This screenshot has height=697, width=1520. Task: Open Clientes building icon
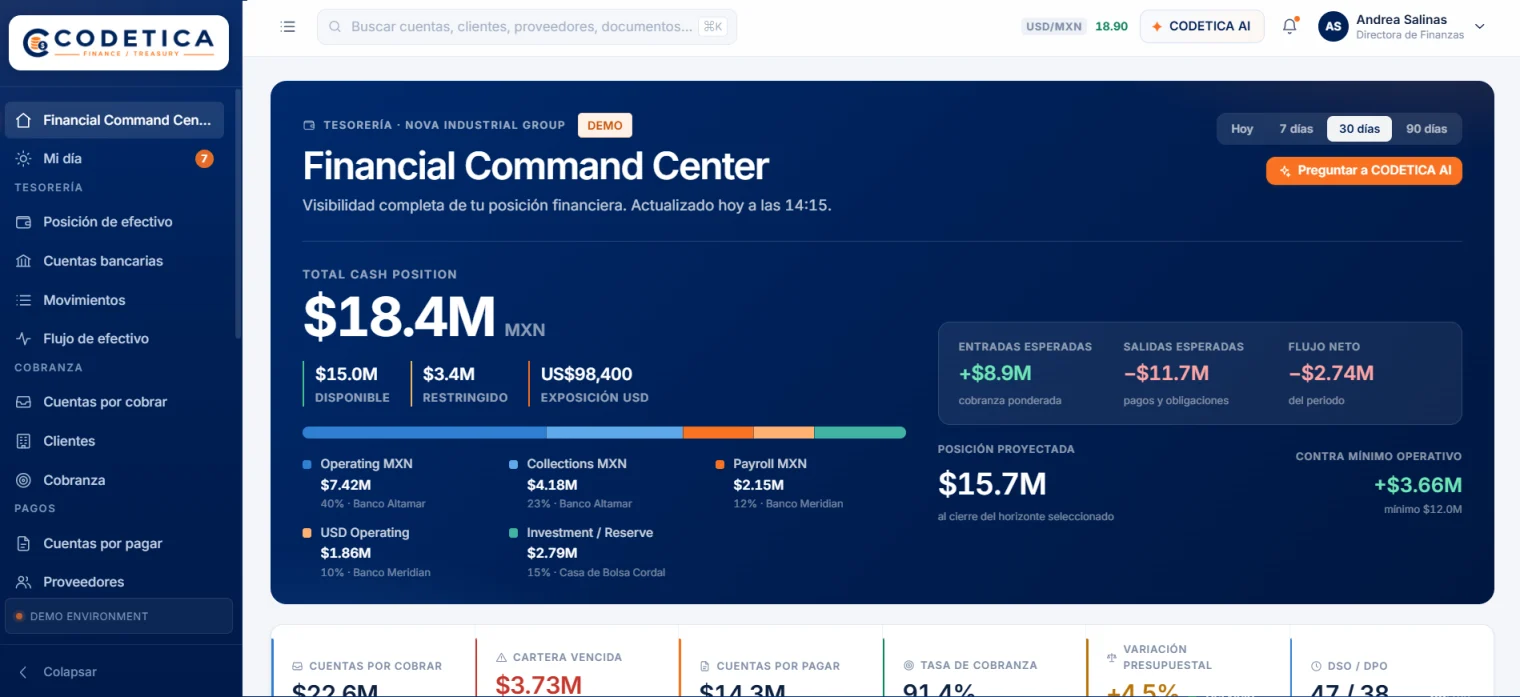click(x=23, y=441)
